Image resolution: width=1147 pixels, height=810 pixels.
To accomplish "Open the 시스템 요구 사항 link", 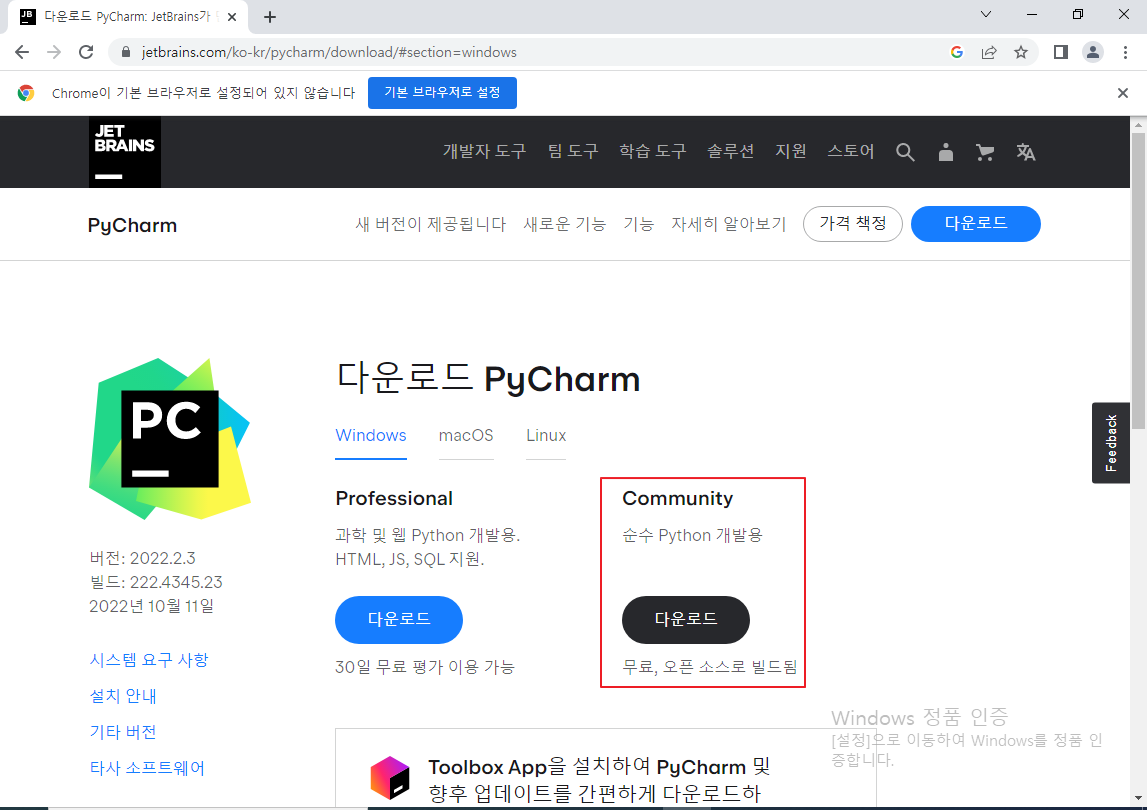I will coord(149,660).
